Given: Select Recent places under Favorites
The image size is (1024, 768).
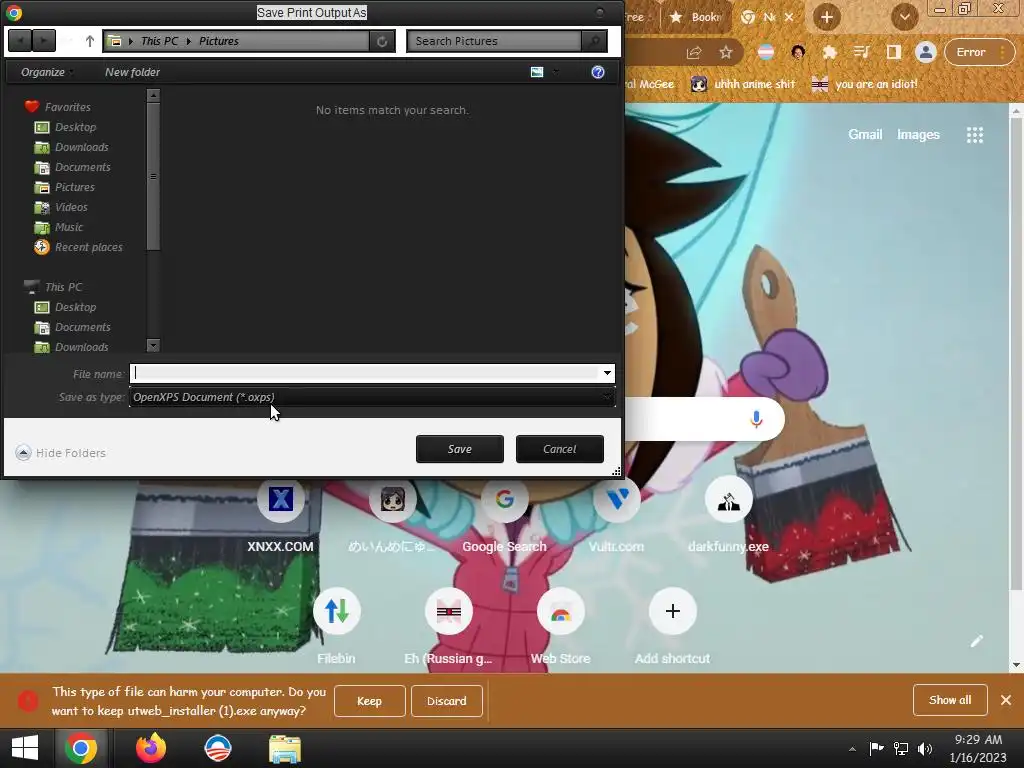Looking at the screenshot, I should point(78,247).
